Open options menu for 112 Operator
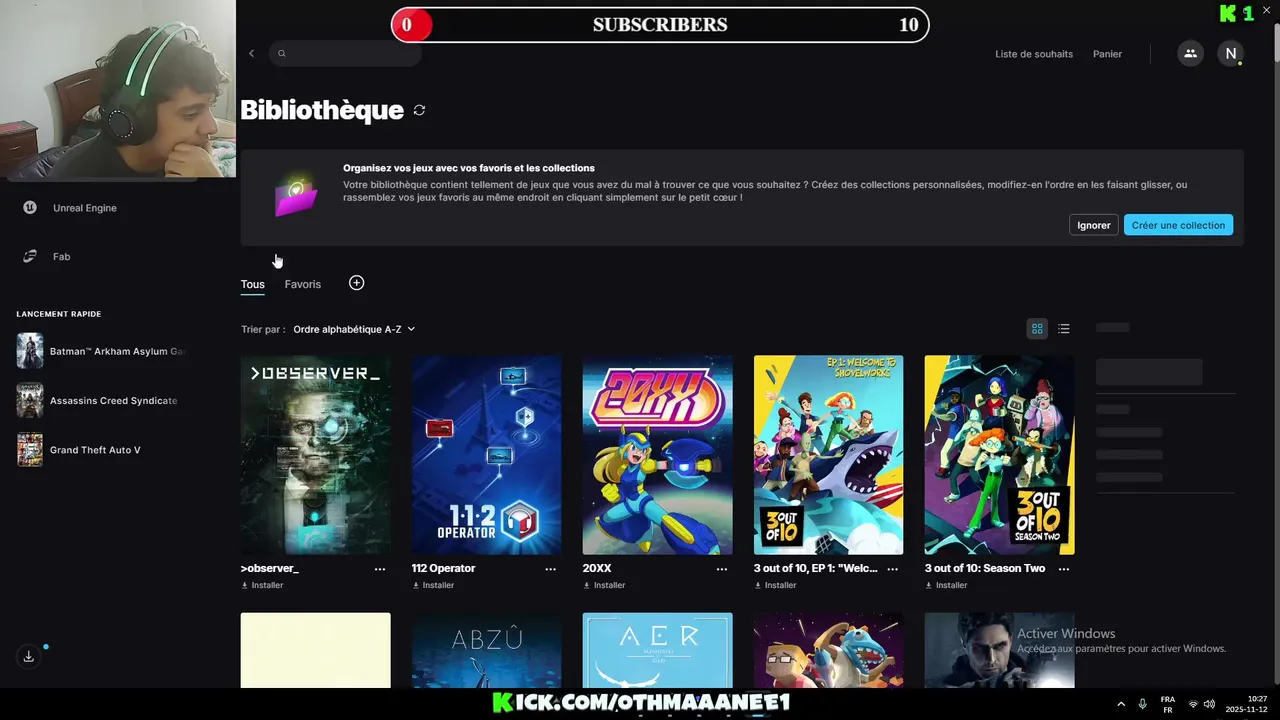Image resolution: width=1280 pixels, height=720 pixels. click(551, 569)
